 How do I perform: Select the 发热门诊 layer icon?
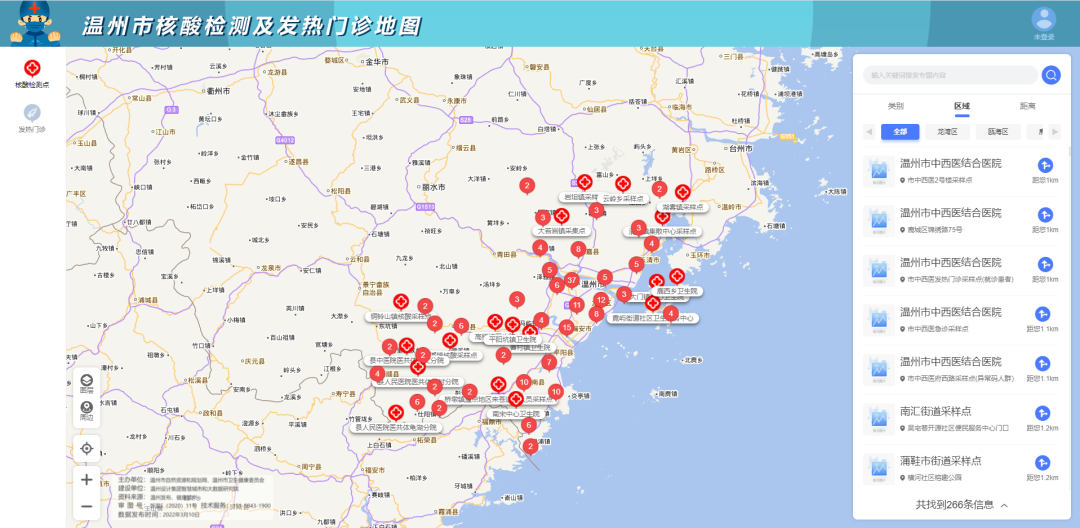(x=31, y=112)
